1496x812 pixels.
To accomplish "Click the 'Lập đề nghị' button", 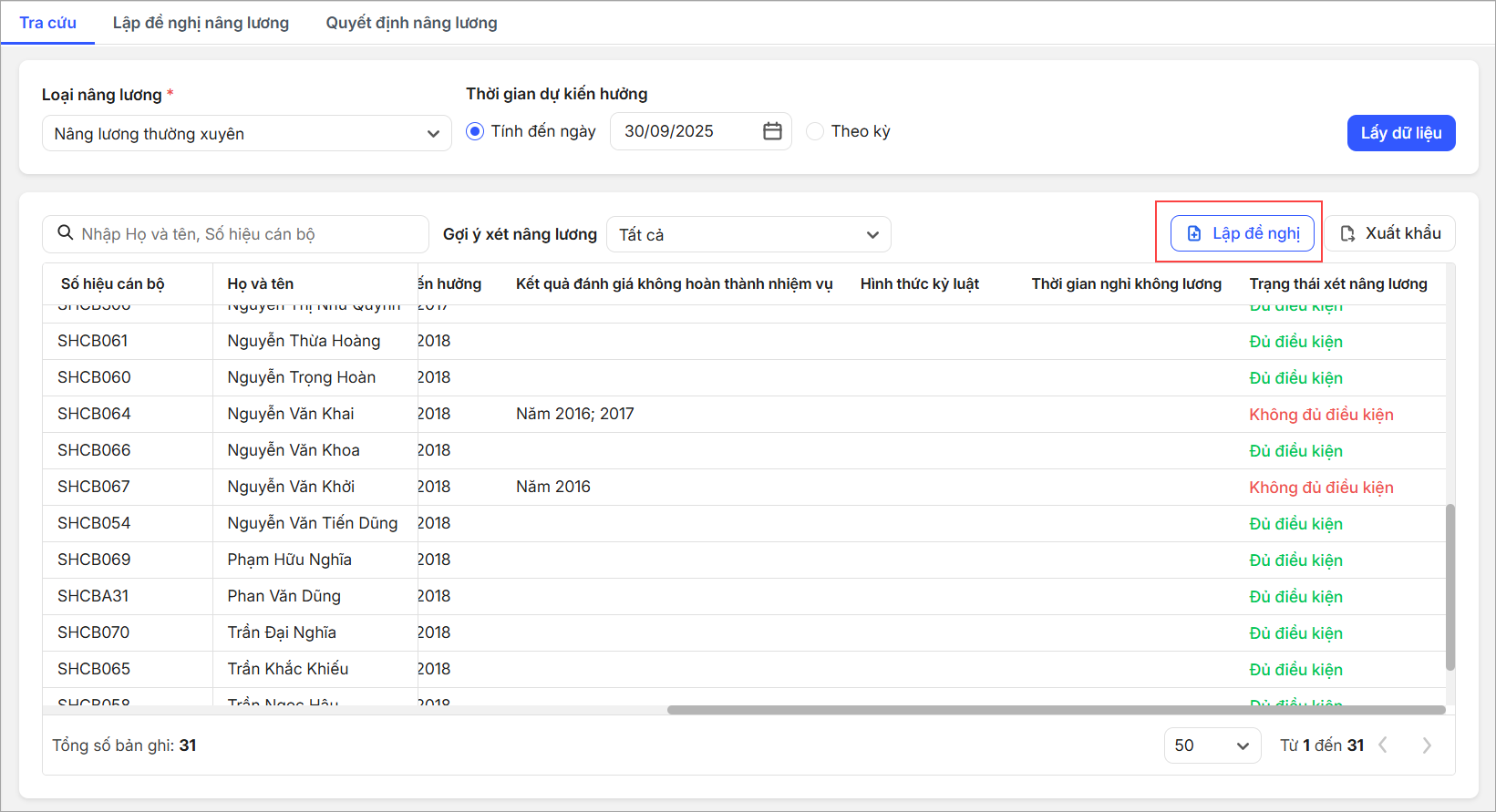I will pyautogui.click(x=1242, y=233).
